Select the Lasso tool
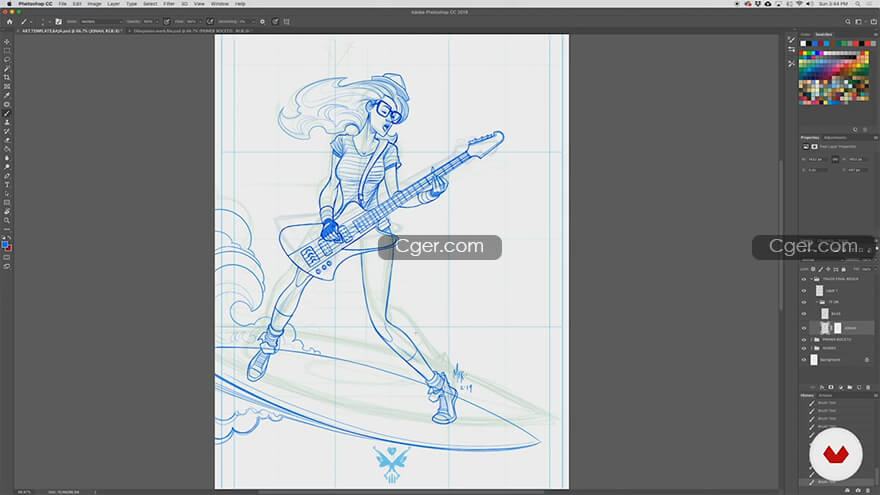880x495 pixels. [7, 59]
